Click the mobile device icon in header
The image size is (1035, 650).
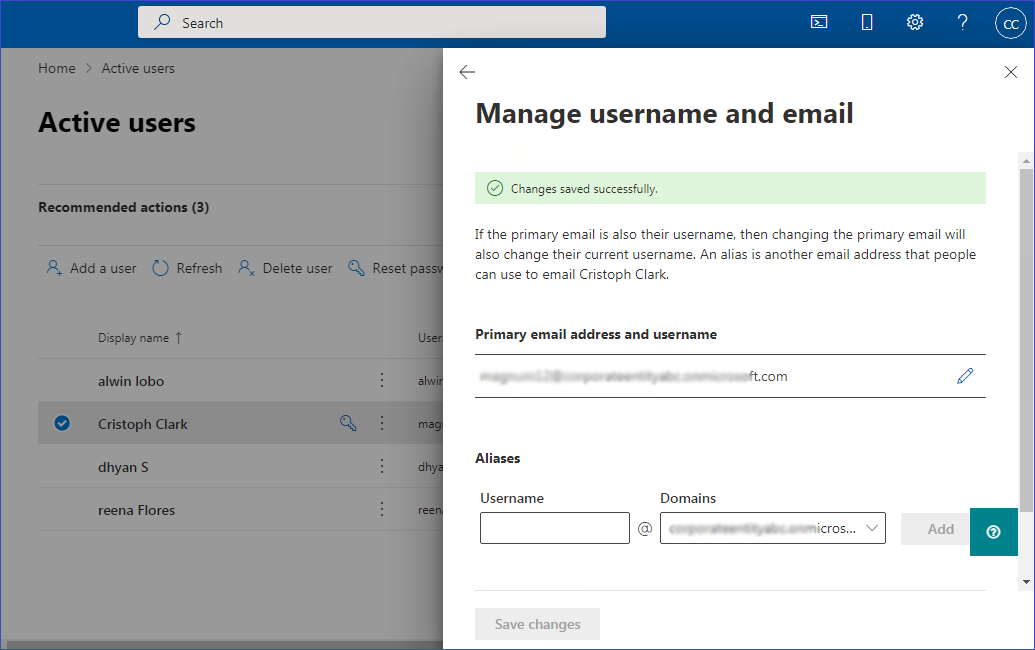[x=867, y=22]
